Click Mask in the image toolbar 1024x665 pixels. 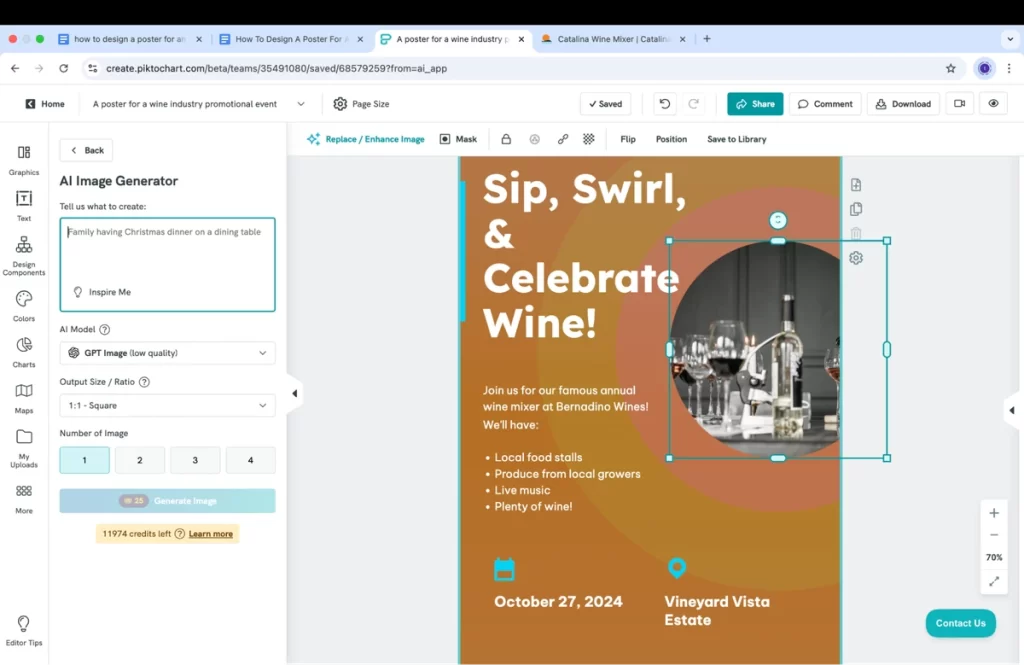coord(458,139)
